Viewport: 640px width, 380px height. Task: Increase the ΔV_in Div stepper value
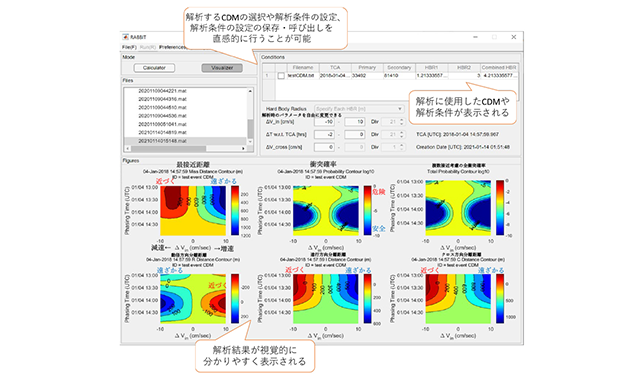pyautogui.click(x=402, y=120)
